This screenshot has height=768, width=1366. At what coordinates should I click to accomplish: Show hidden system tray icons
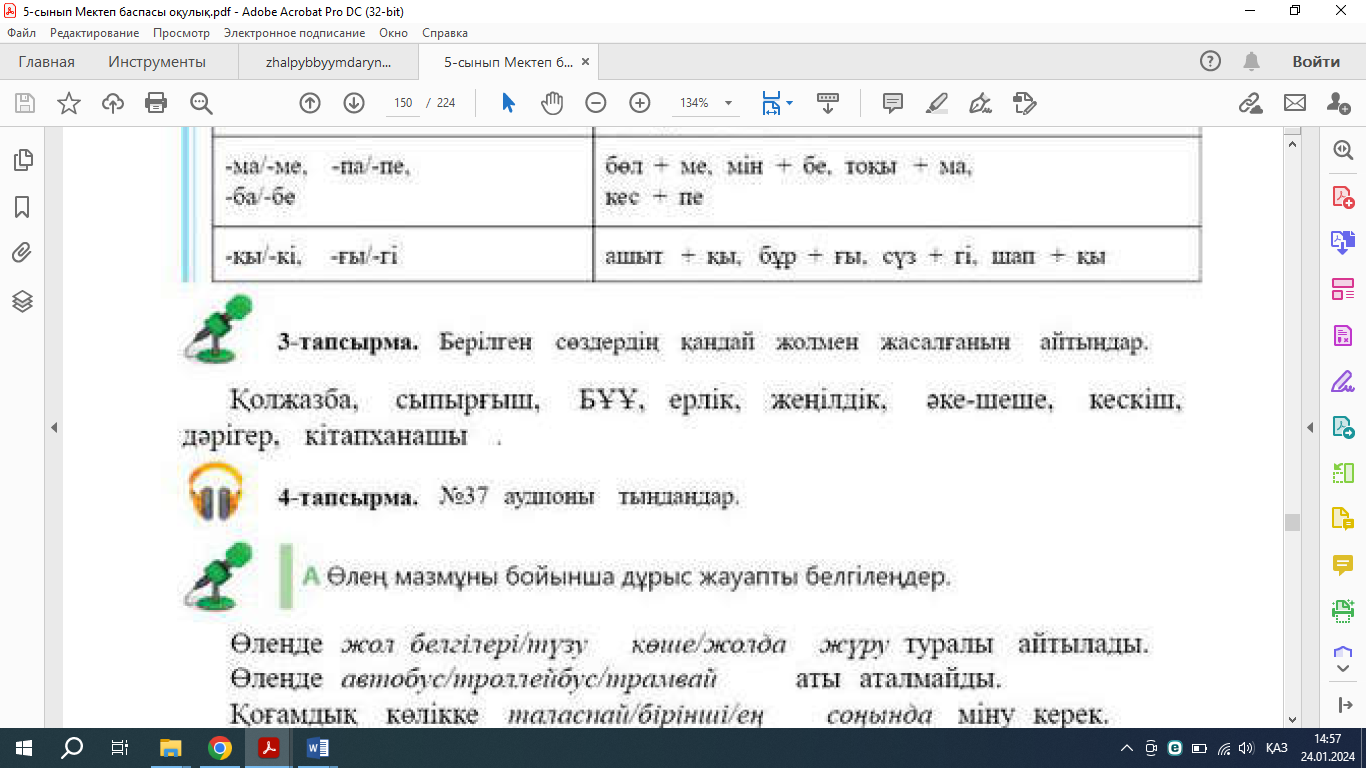[1128, 747]
